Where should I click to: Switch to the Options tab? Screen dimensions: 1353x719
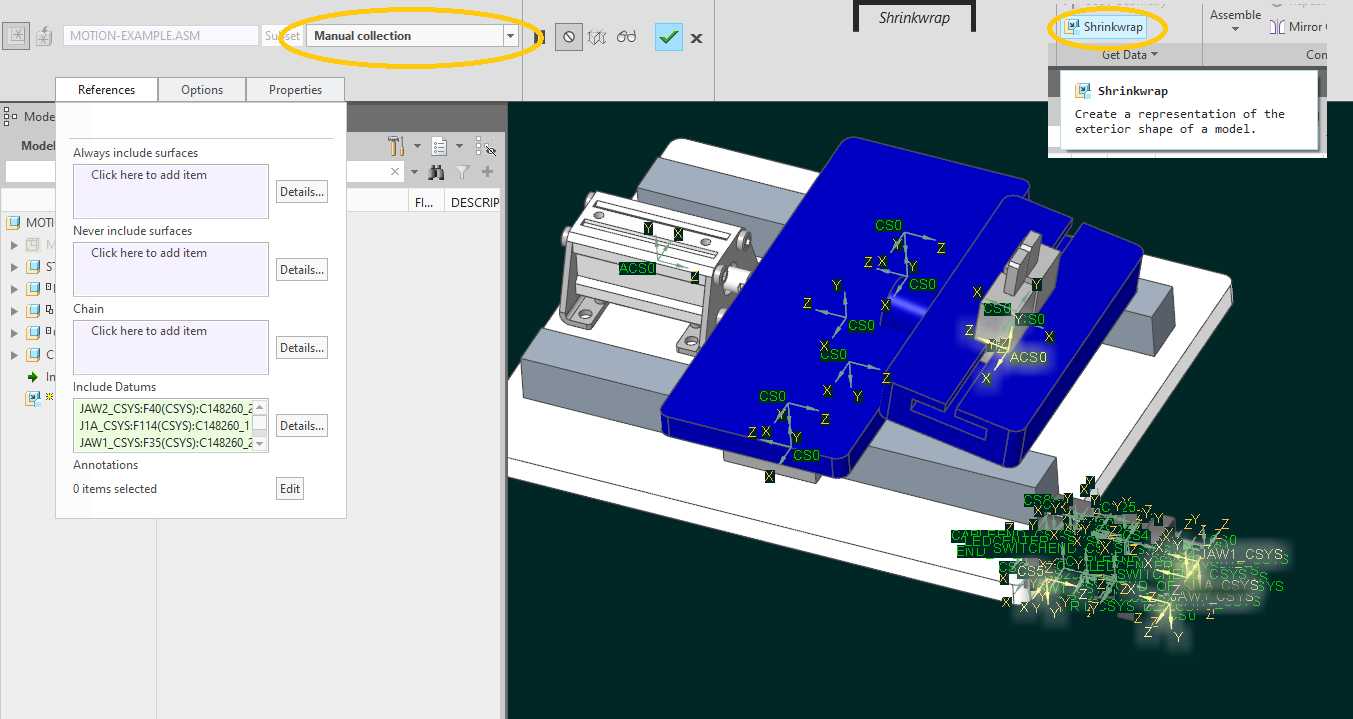pos(202,89)
